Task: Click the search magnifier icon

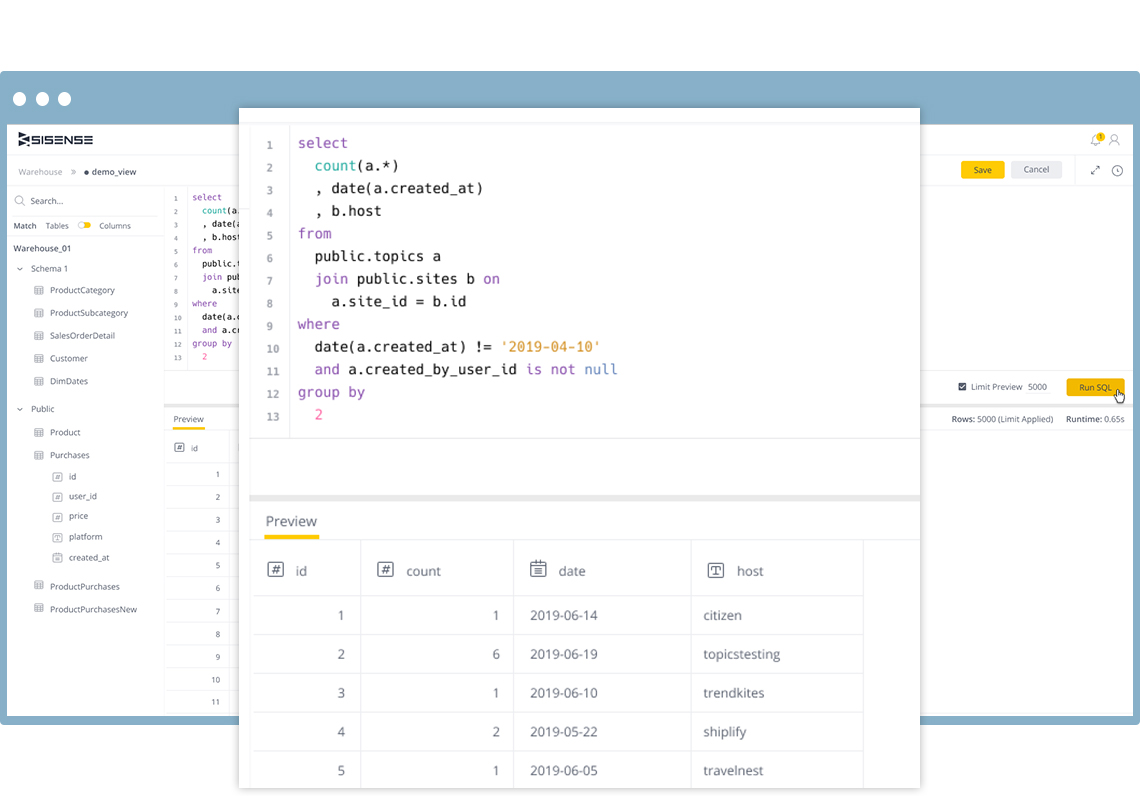Action: click(20, 201)
